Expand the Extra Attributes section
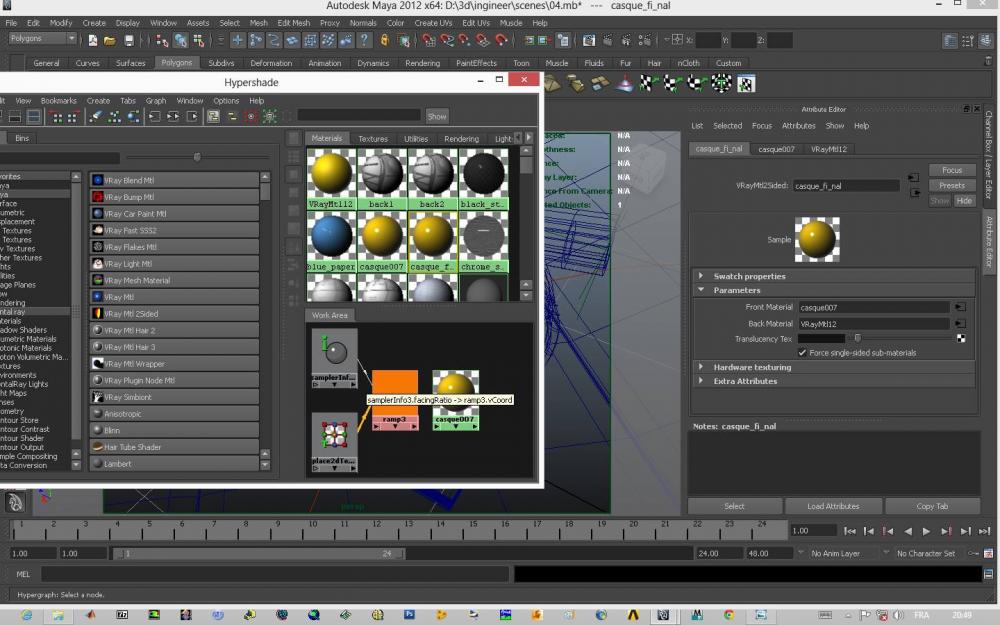This screenshot has height=625, width=1000. pos(701,381)
